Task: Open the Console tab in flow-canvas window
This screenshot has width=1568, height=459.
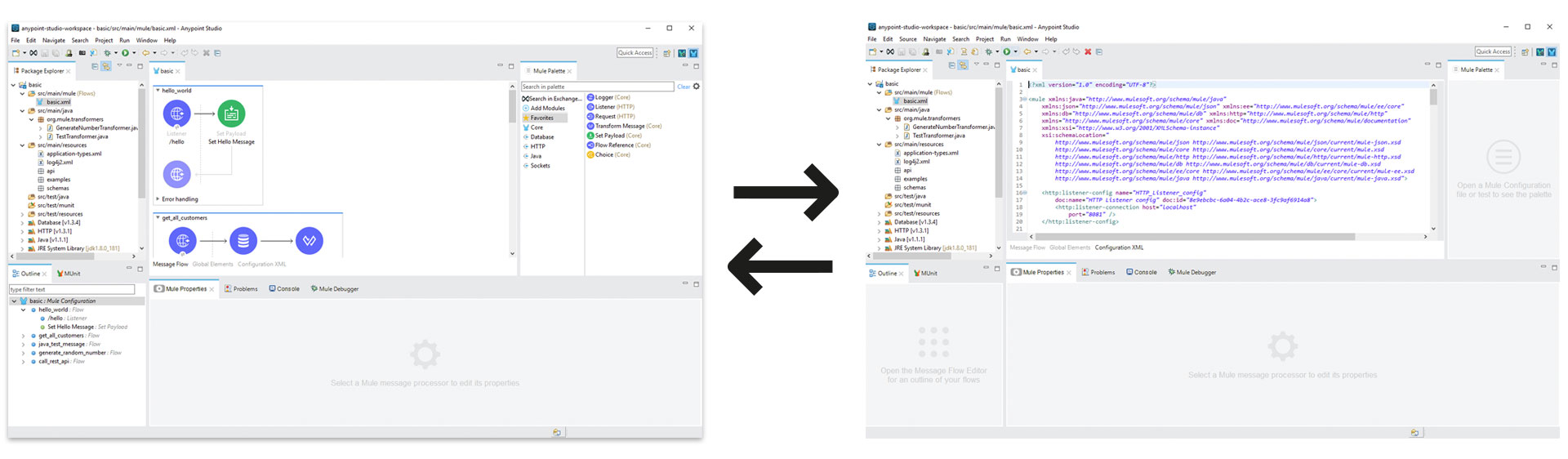Action: (x=284, y=289)
